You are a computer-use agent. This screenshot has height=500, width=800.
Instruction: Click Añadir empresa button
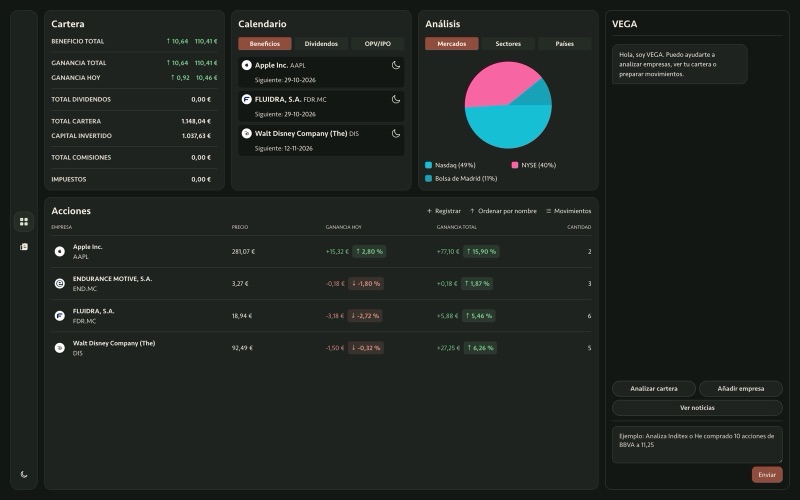[741, 389]
